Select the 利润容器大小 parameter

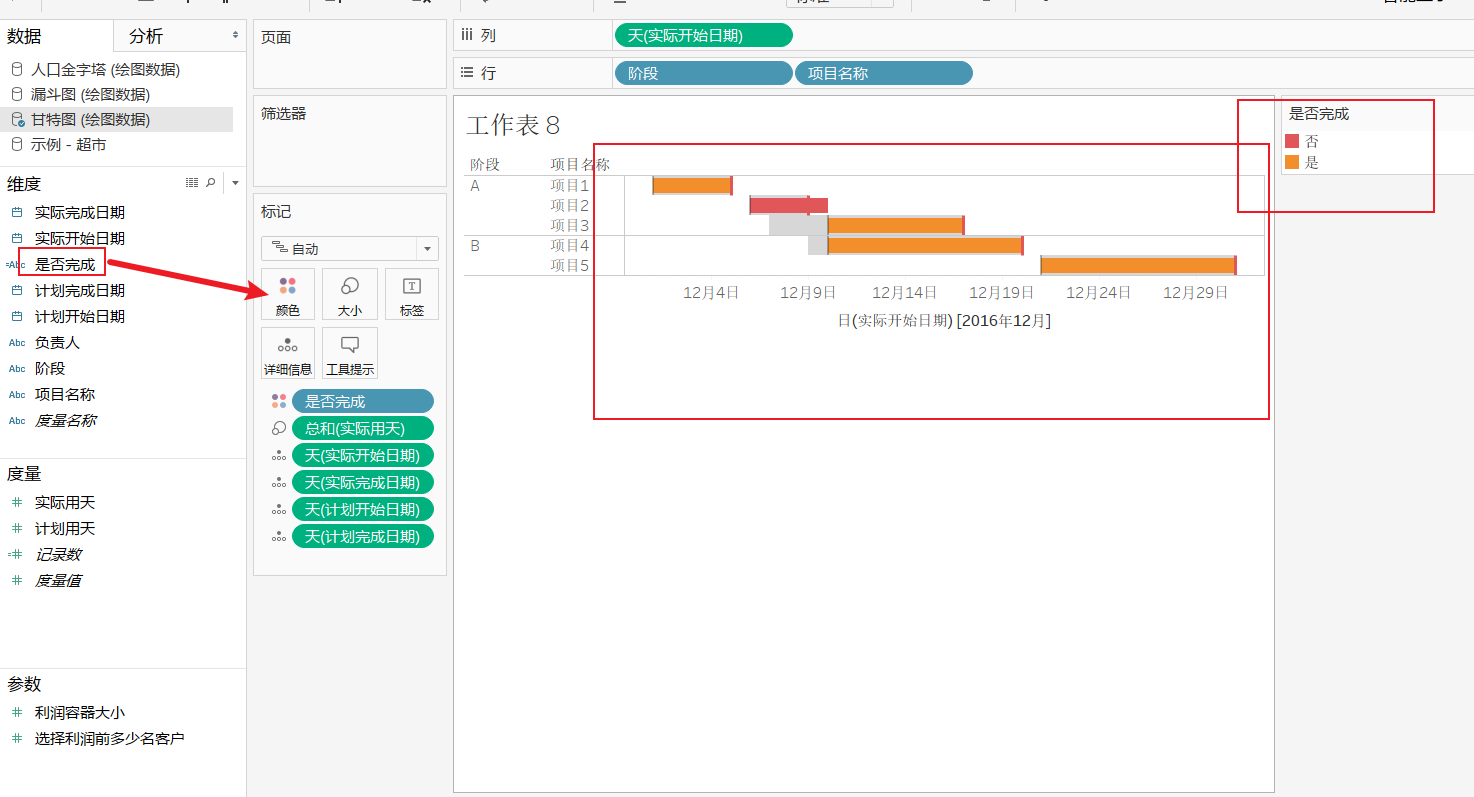coord(80,712)
